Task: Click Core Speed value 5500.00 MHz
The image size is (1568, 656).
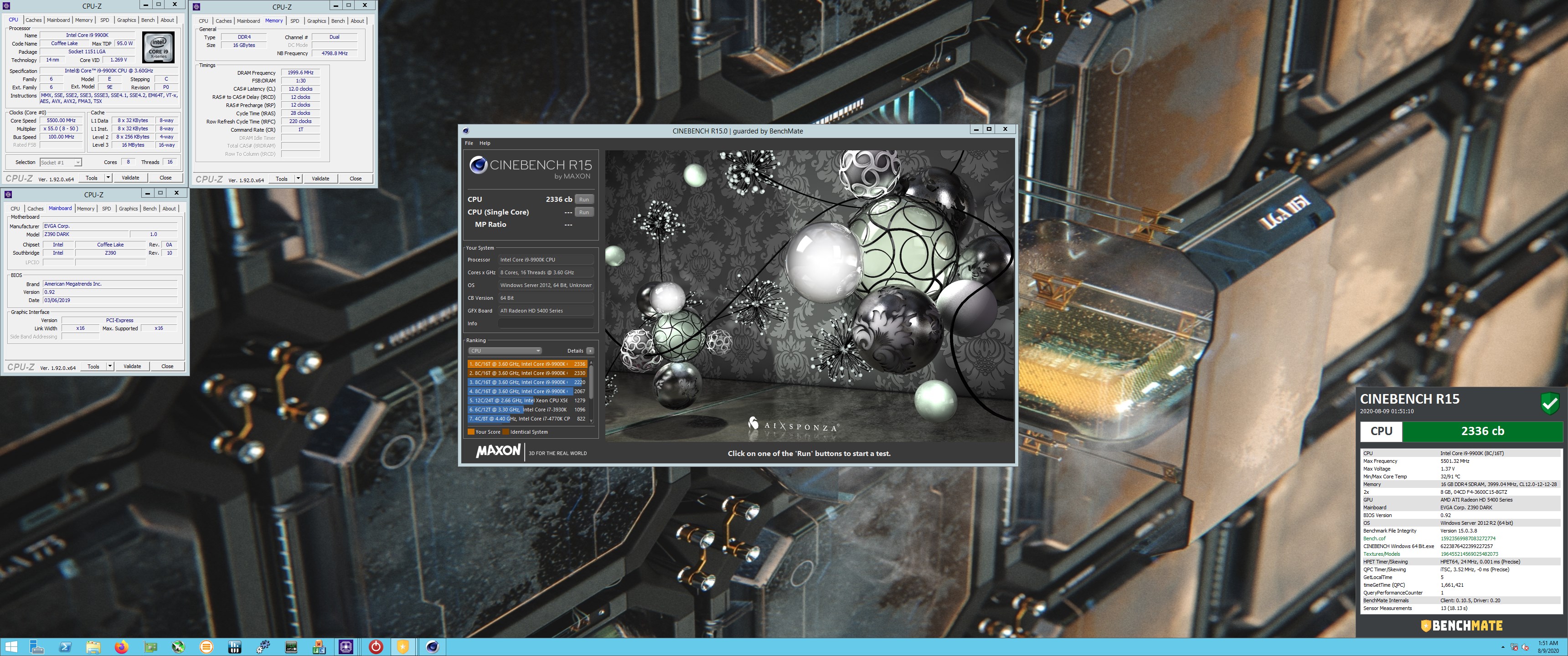Action: pyautogui.click(x=61, y=120)
